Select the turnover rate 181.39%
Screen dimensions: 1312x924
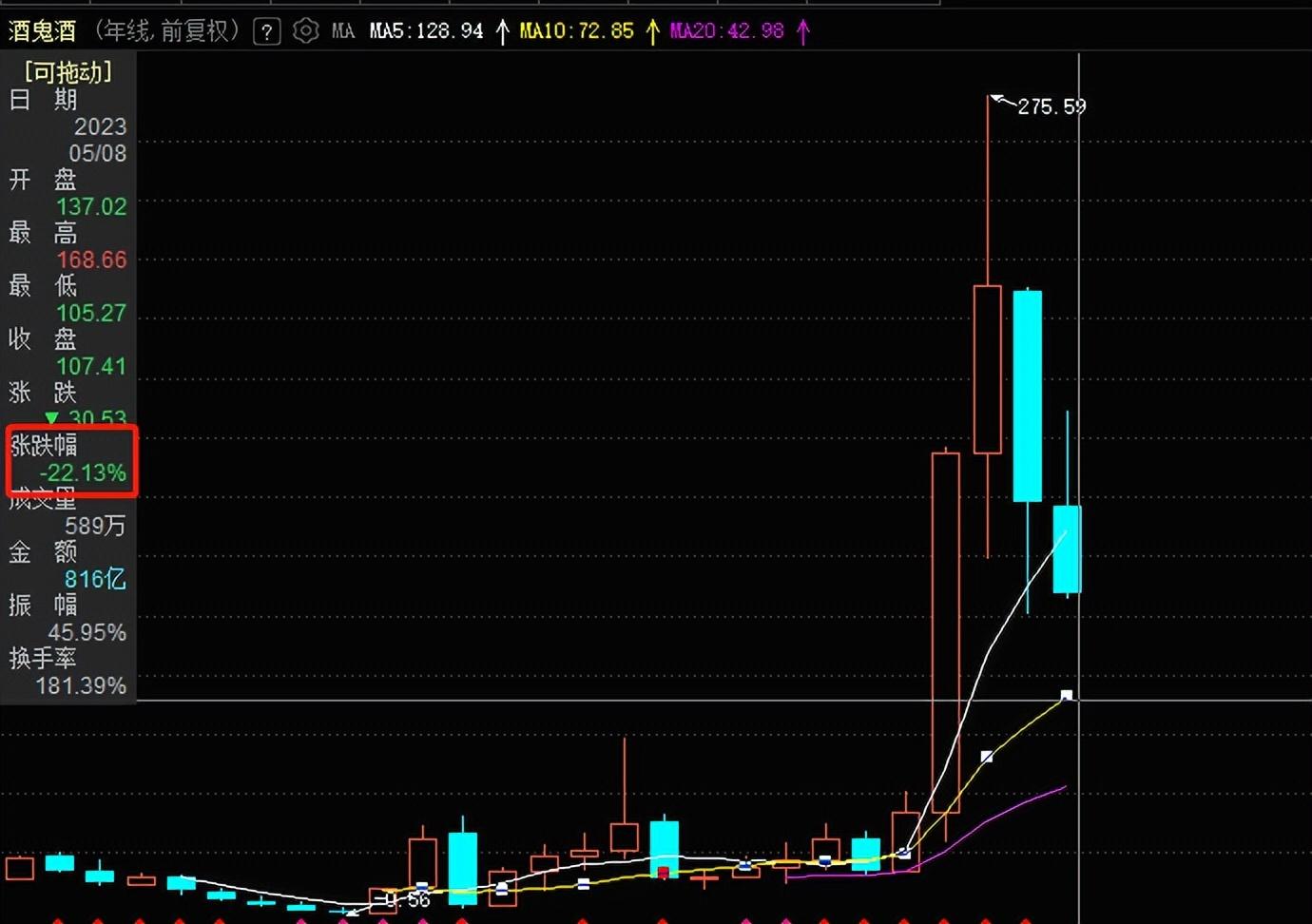tap(81, 685)
